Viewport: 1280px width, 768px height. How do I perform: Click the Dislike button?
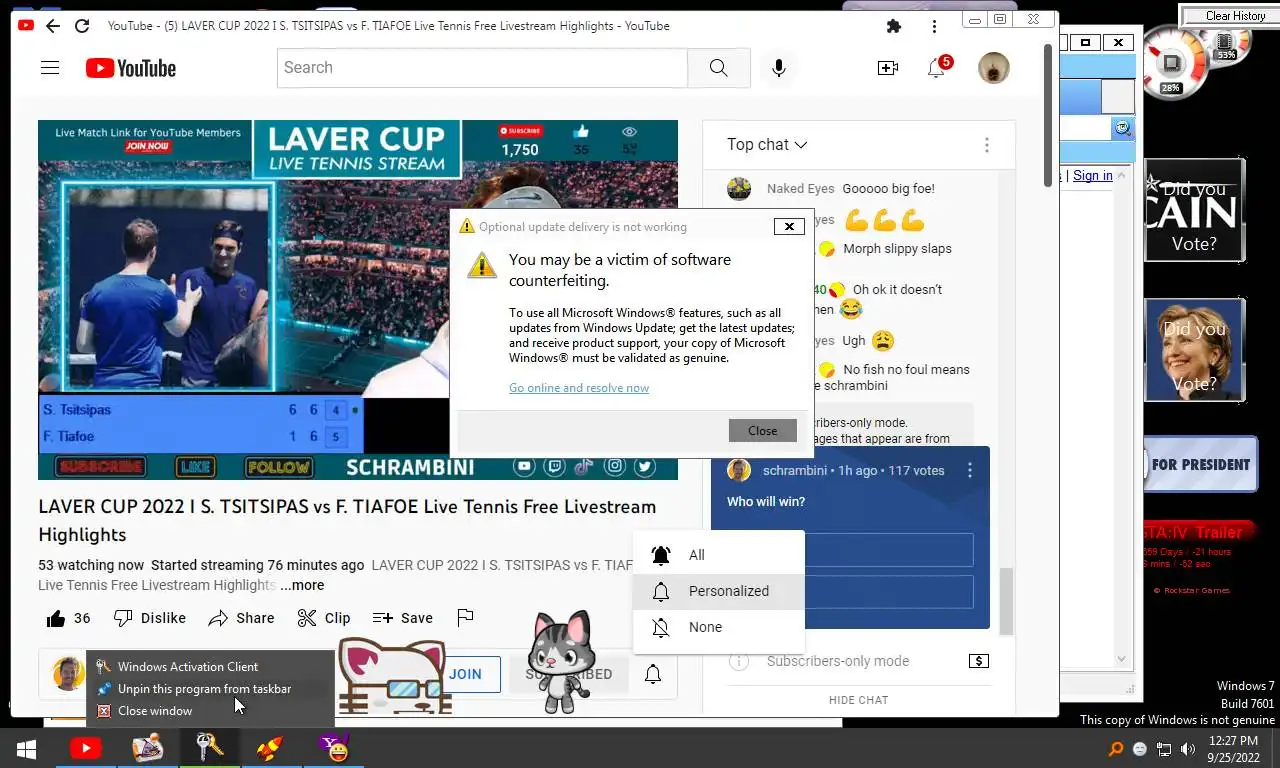(x=150, y=618)
